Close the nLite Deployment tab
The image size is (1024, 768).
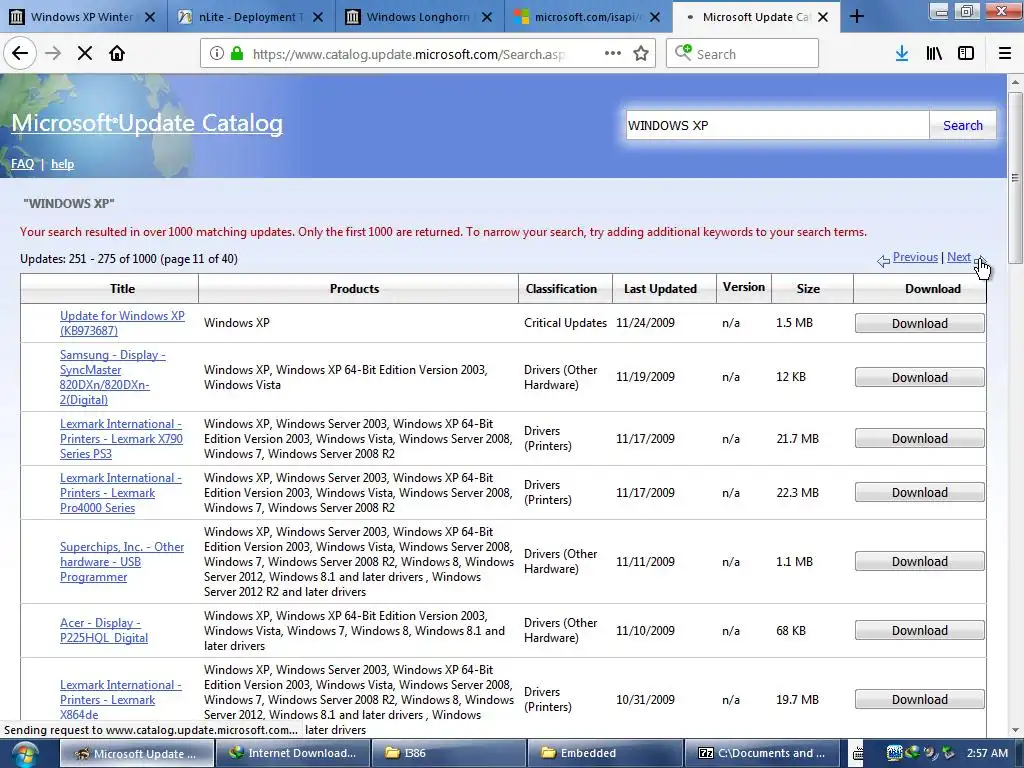318,17
